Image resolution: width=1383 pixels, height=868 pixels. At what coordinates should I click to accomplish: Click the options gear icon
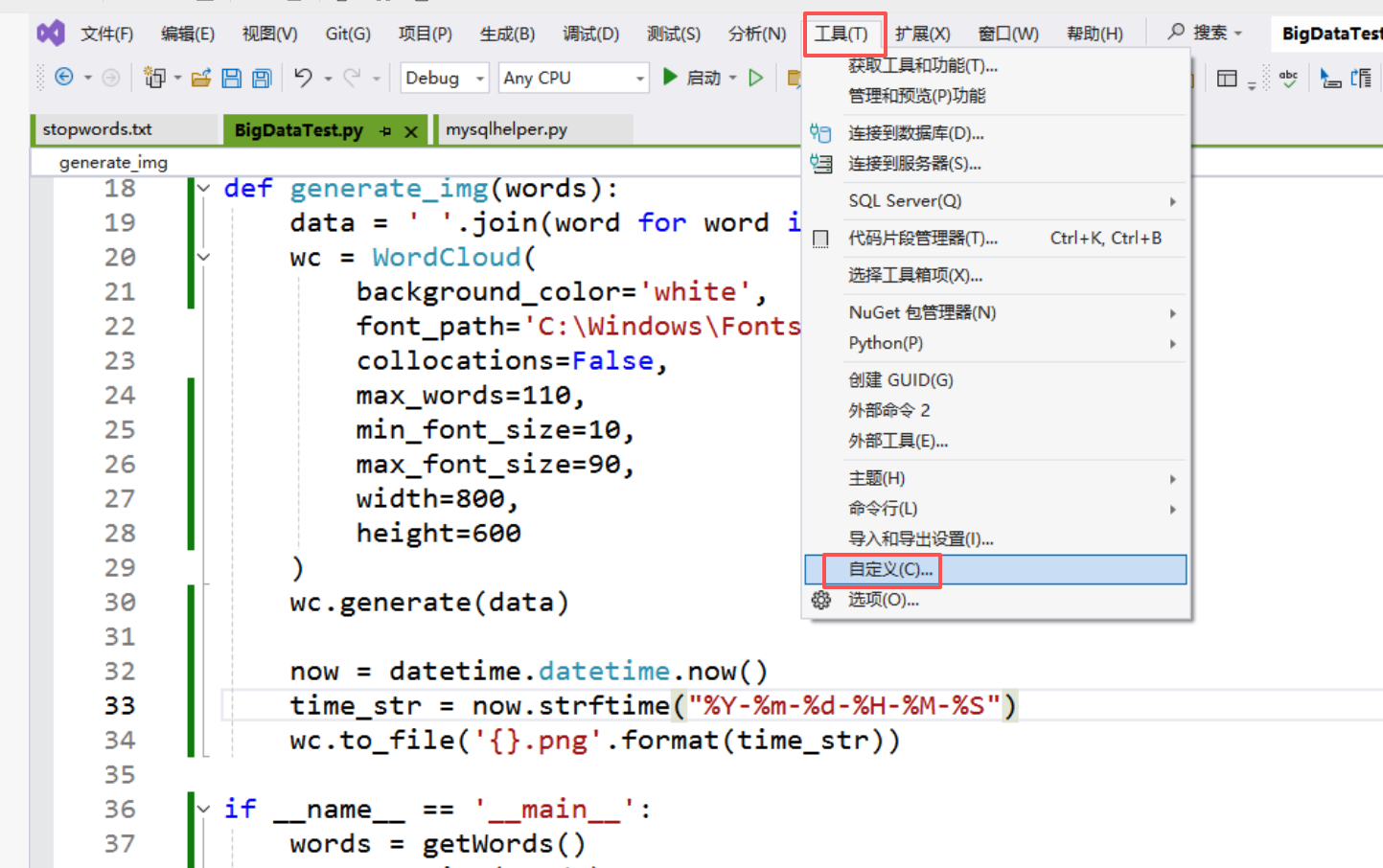pos(821,600)
